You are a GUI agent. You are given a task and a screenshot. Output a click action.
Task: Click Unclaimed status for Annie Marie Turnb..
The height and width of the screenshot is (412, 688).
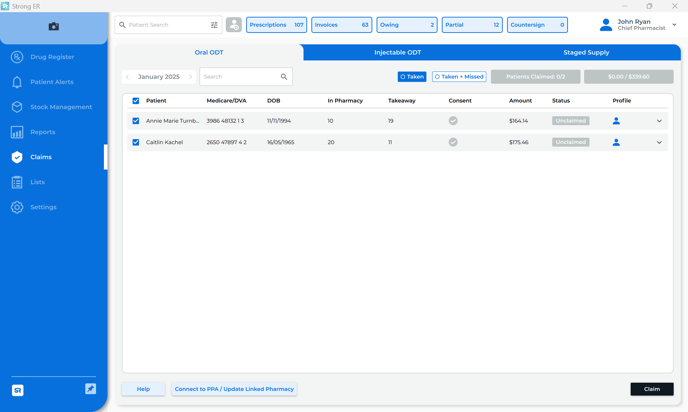coord(570,121)
